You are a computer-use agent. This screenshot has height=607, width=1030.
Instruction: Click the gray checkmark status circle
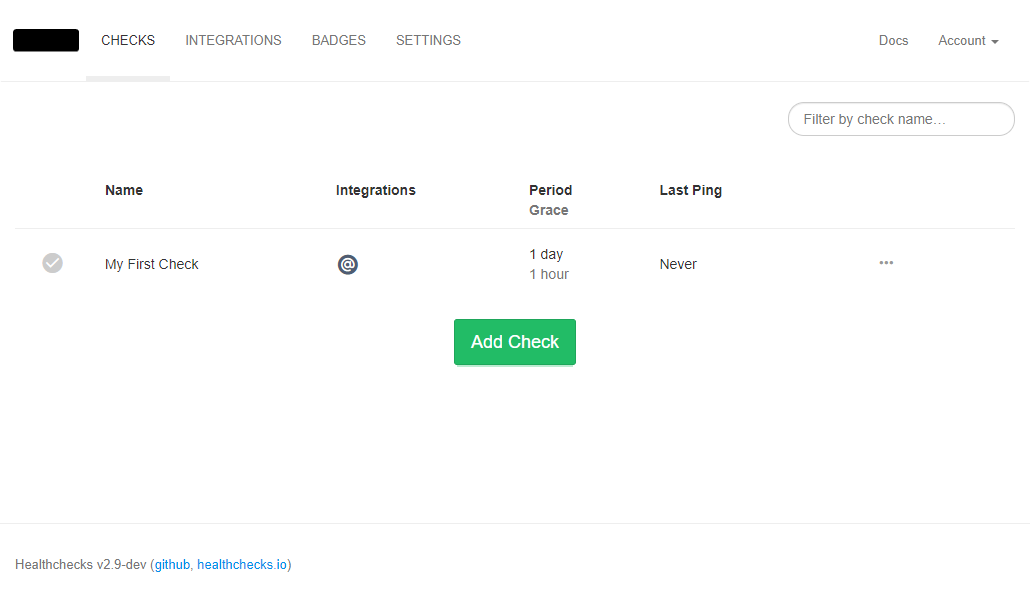(53, 263)
